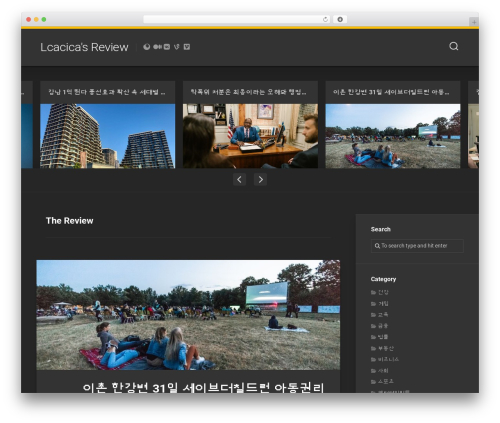The image size is (500, 423).
Task: Click the square Vine icon in header
Action: [187, 47]
